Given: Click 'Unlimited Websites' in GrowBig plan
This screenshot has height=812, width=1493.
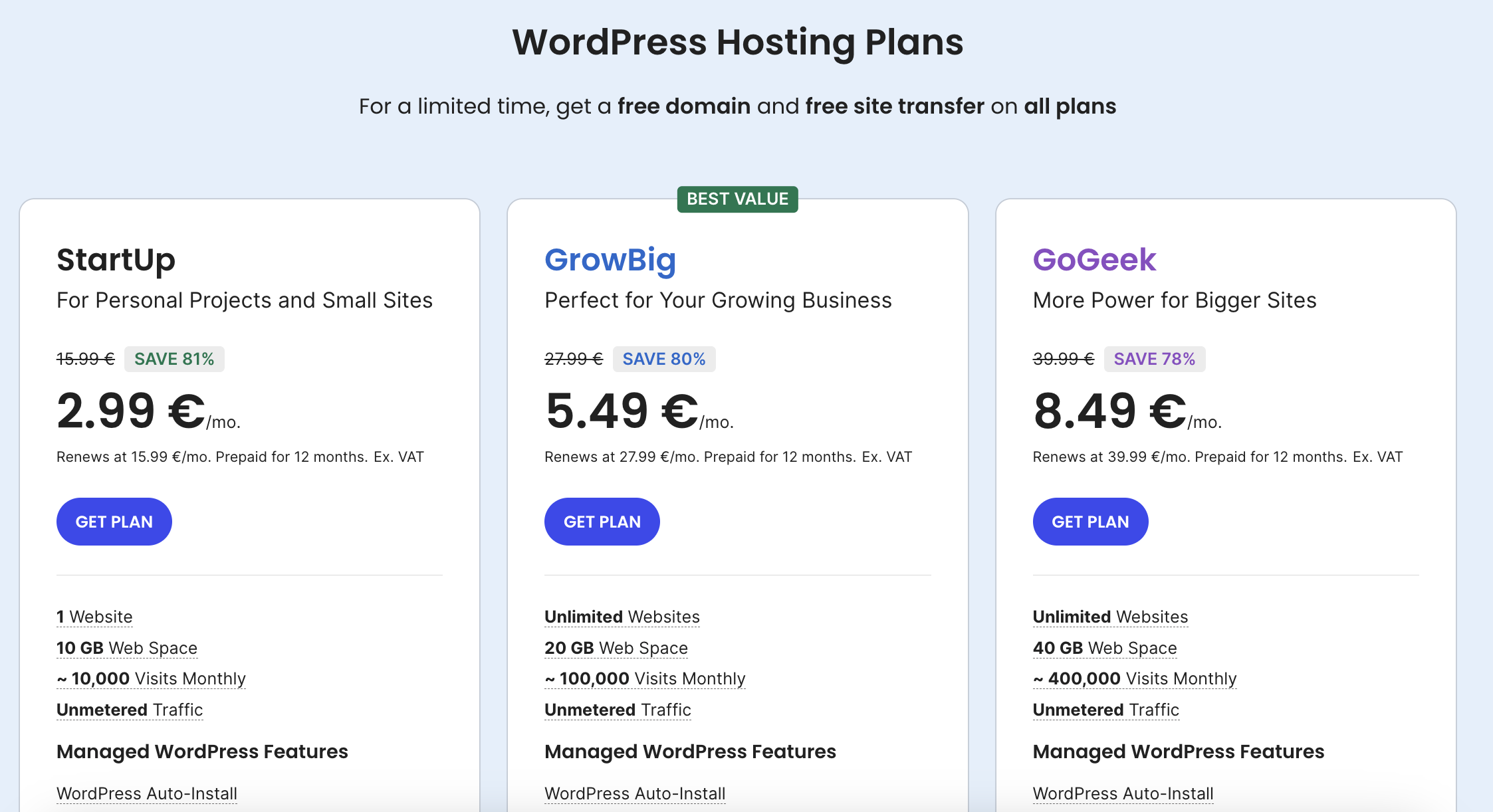Looking at the screenshot, I should pos(622,617).
